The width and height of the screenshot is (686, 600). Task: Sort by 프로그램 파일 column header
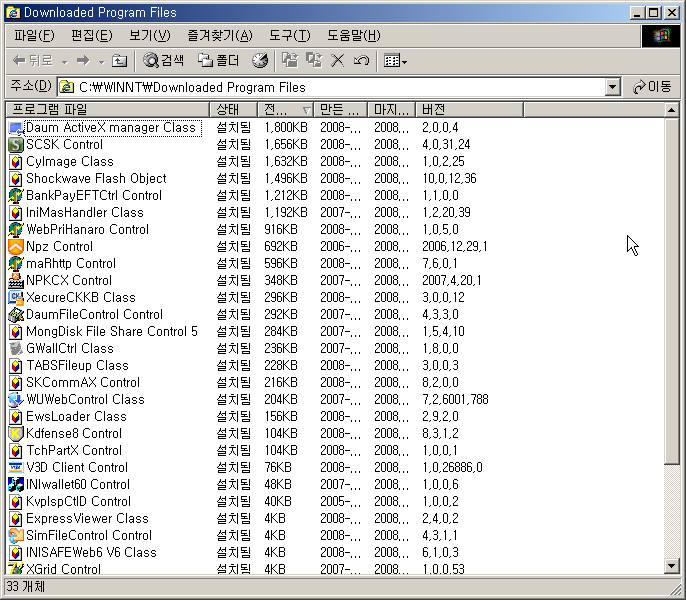click(108, 109)
